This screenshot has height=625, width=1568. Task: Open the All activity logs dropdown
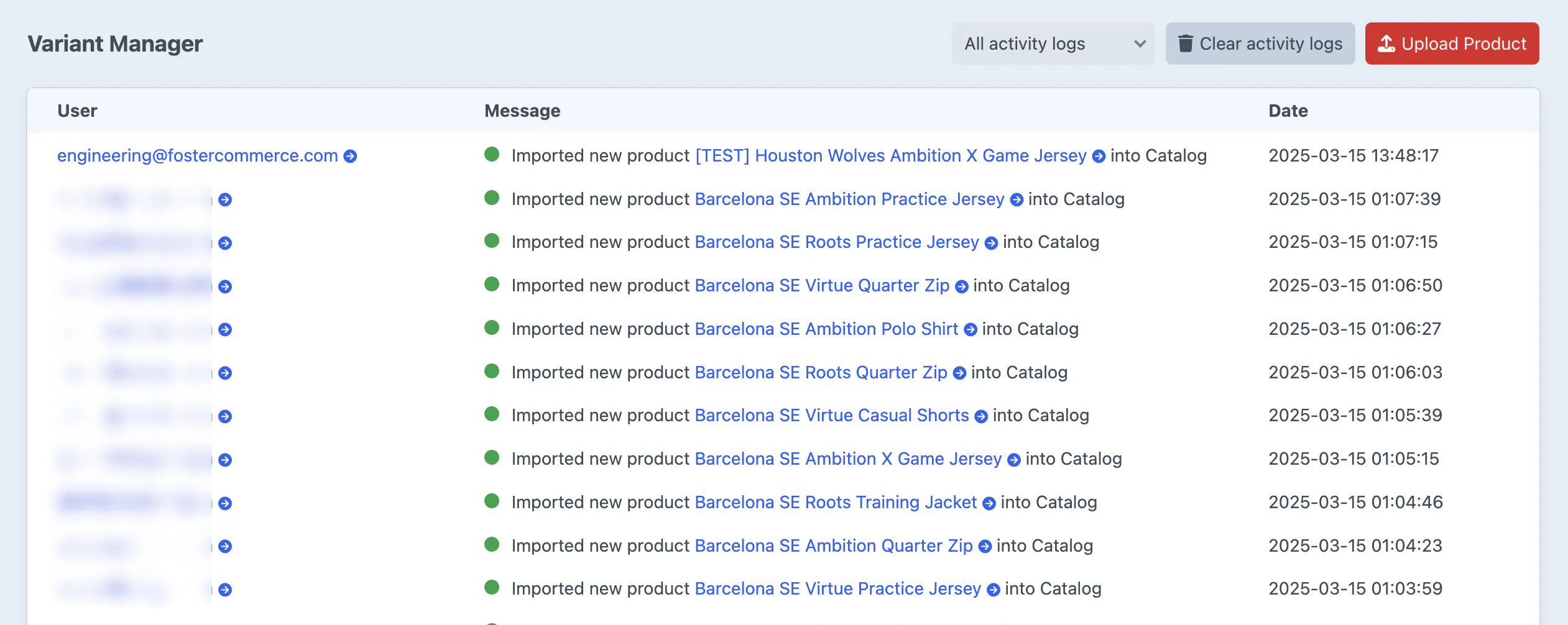click(x=1053, y=43)
